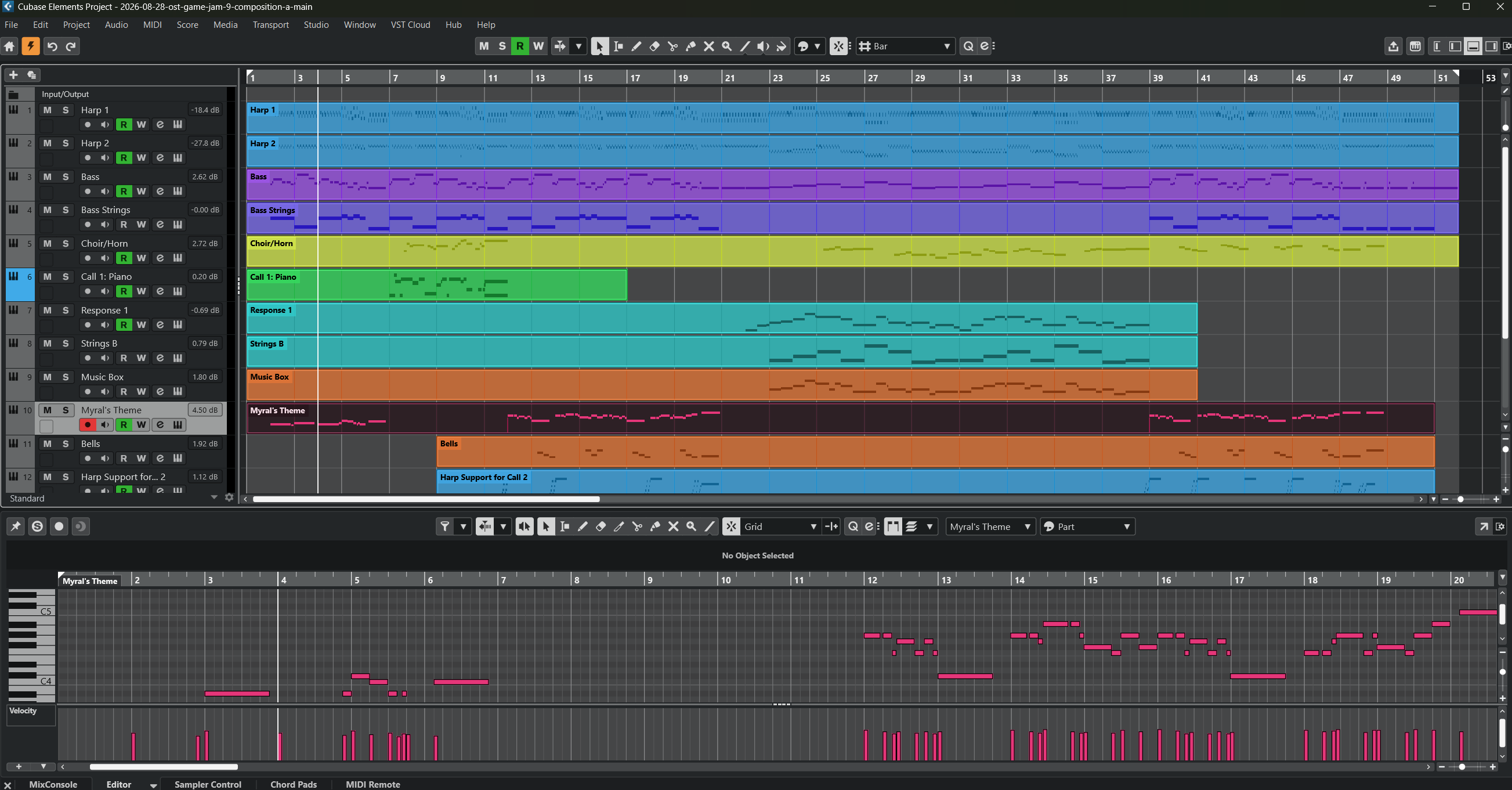Click the Add Track plus icon

click(x=13, y=75)
